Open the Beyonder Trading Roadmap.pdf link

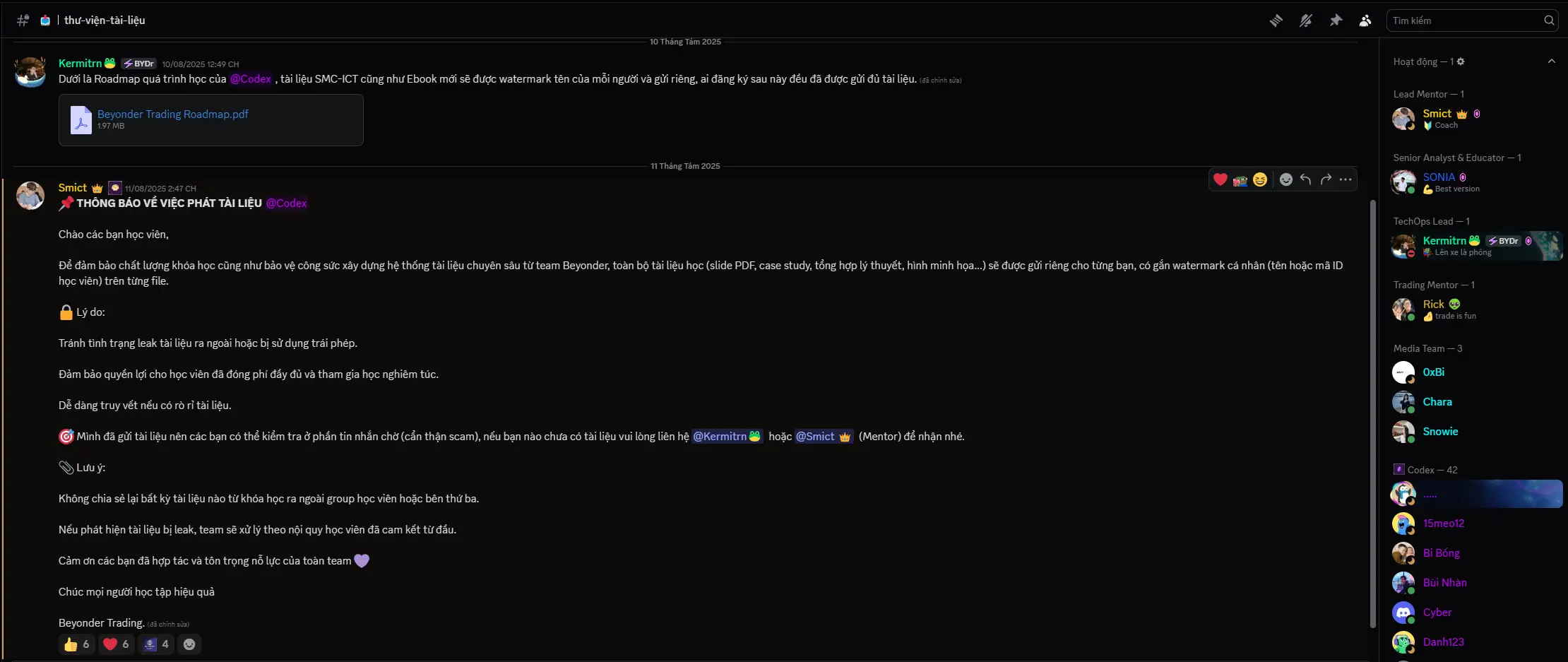point(173,114)
